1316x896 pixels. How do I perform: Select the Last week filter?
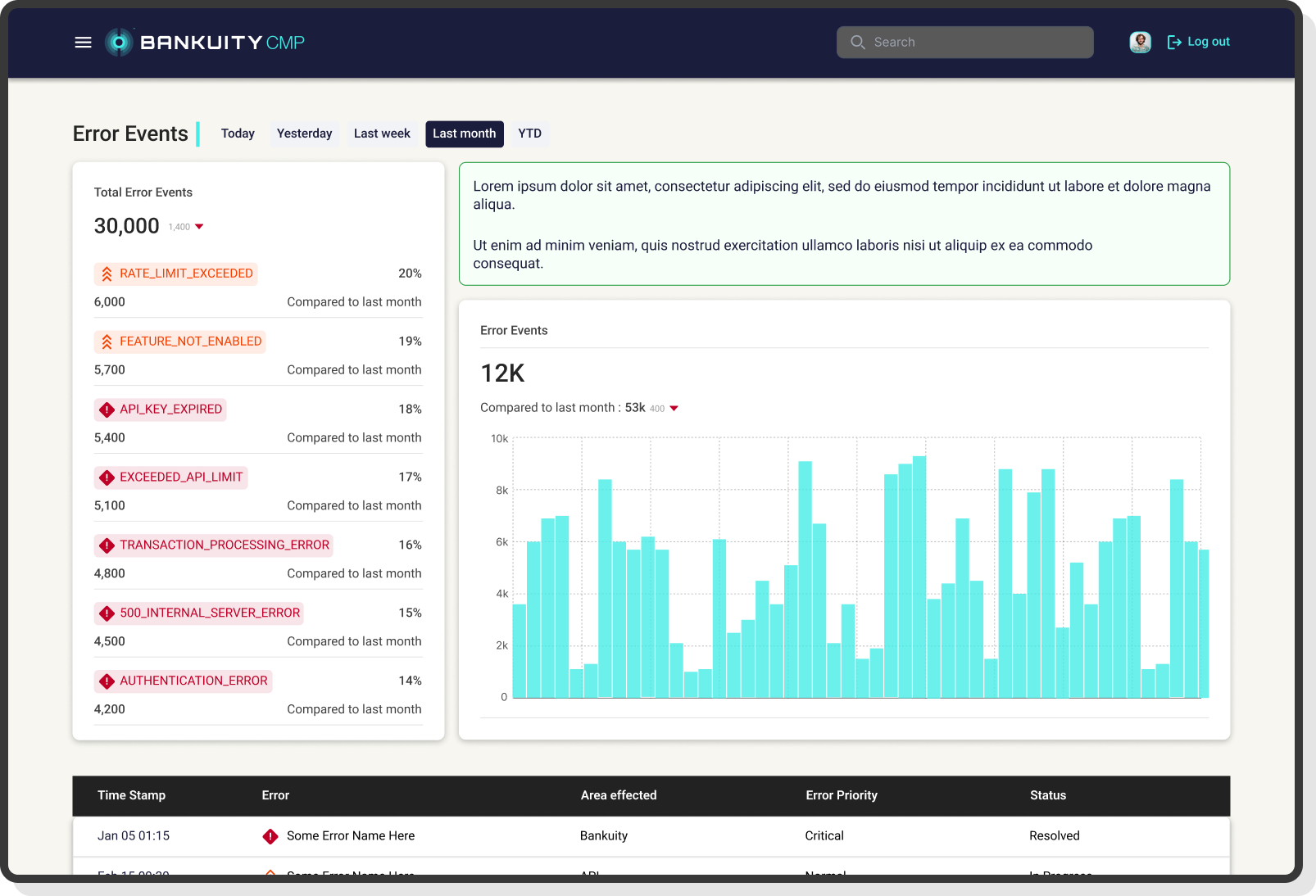[x=381, y=133]
